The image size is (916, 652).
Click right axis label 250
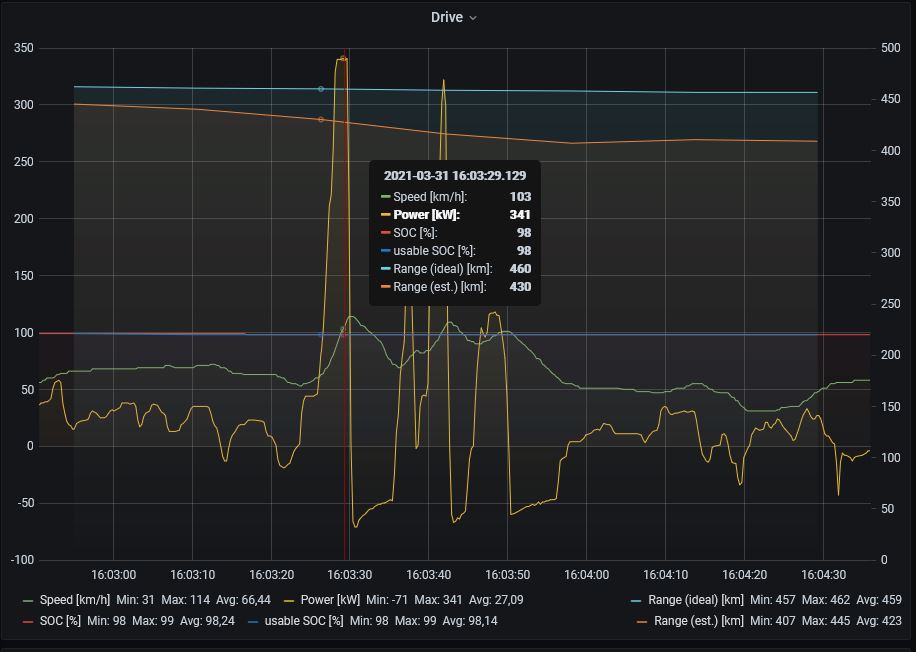(890, 304)
